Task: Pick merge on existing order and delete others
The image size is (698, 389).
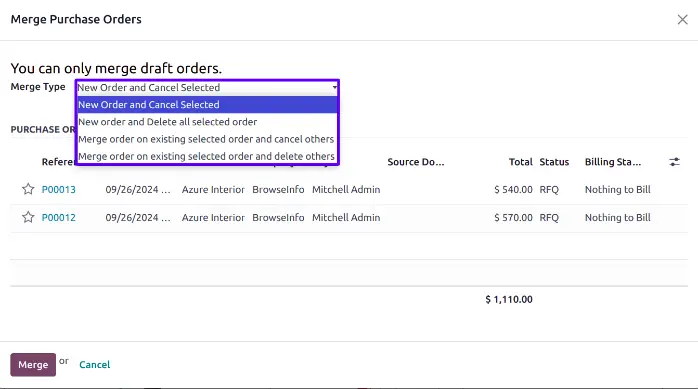Action: click(207, 156)
